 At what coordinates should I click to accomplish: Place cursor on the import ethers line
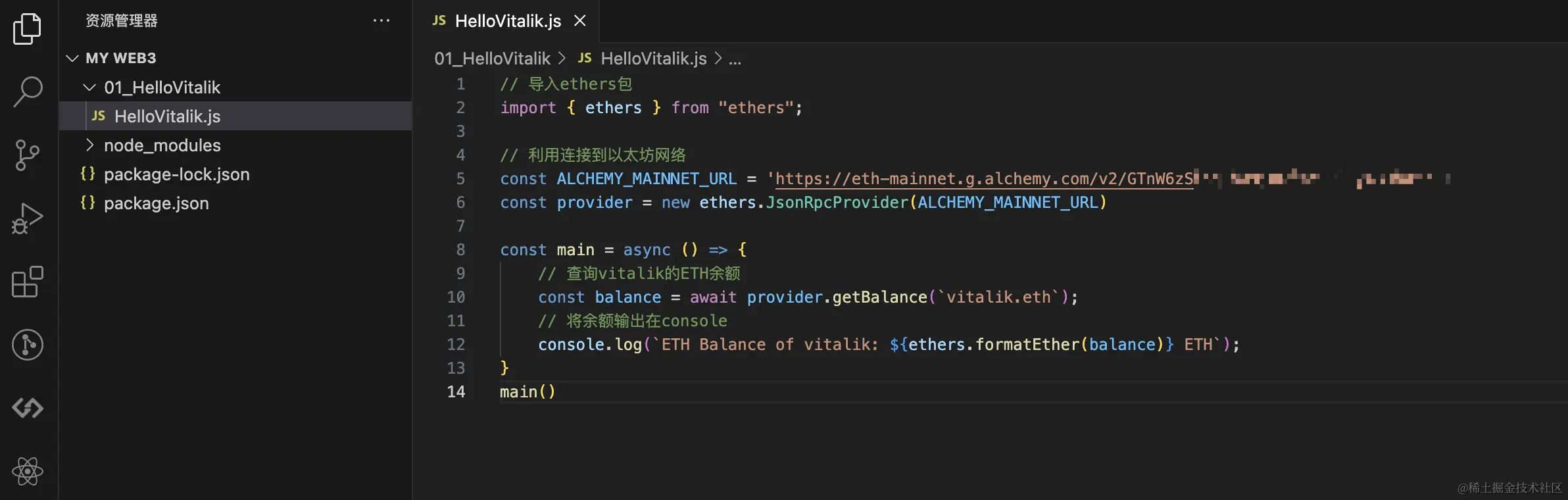tap(651, 108)
